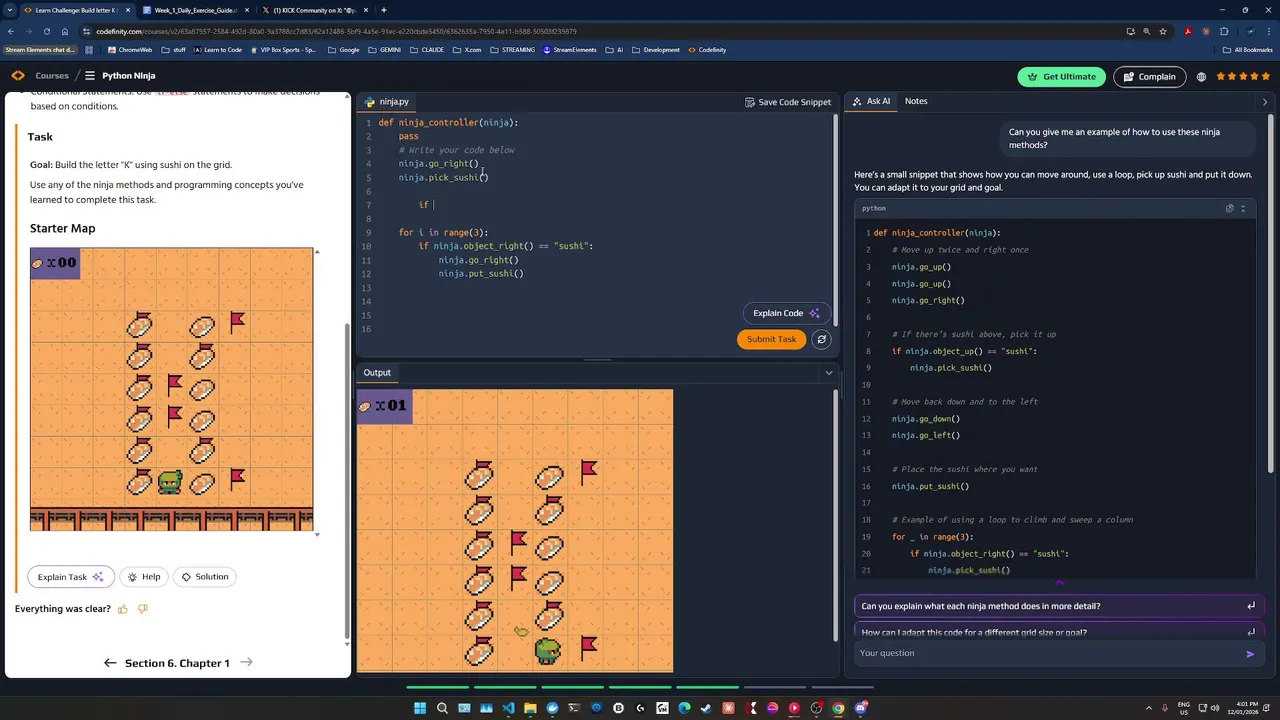
Task: Go to previous chapter arrow
Action: (x=110, y=663)
